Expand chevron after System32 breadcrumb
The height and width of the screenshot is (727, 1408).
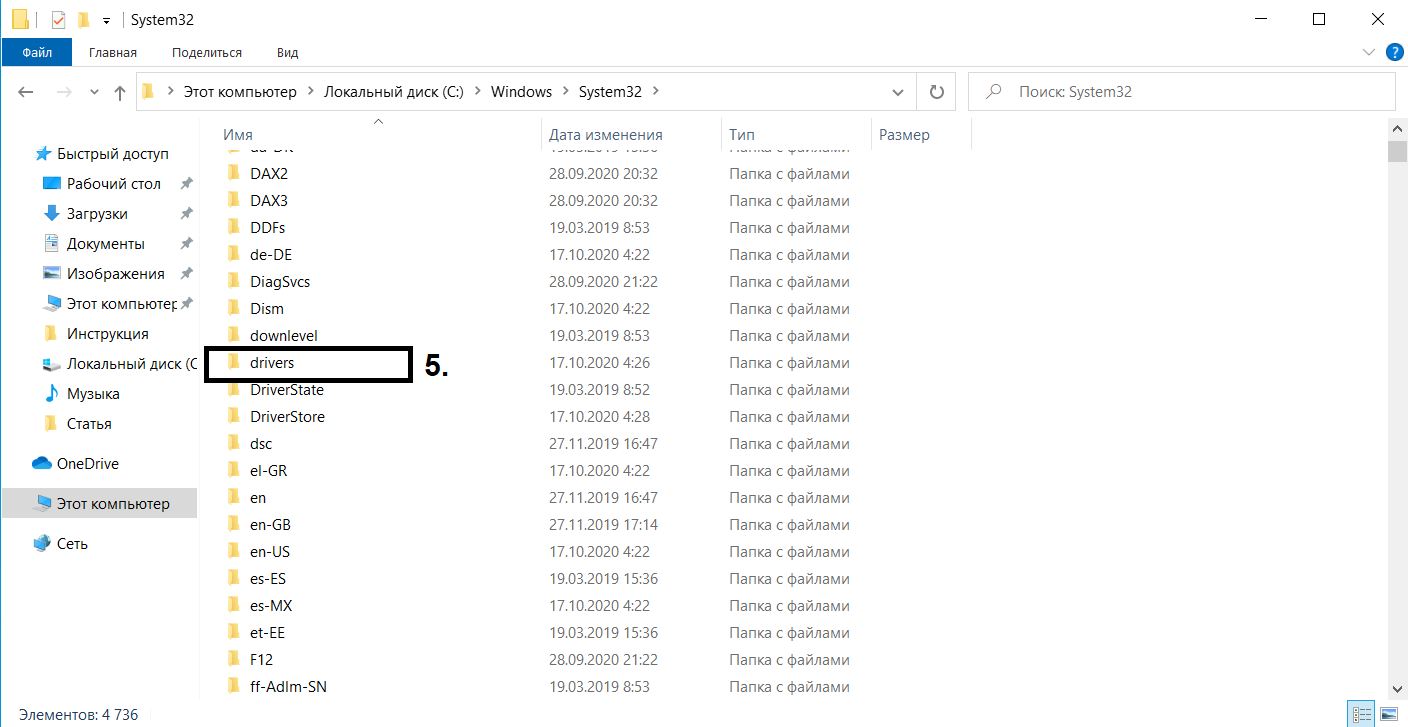656,91
